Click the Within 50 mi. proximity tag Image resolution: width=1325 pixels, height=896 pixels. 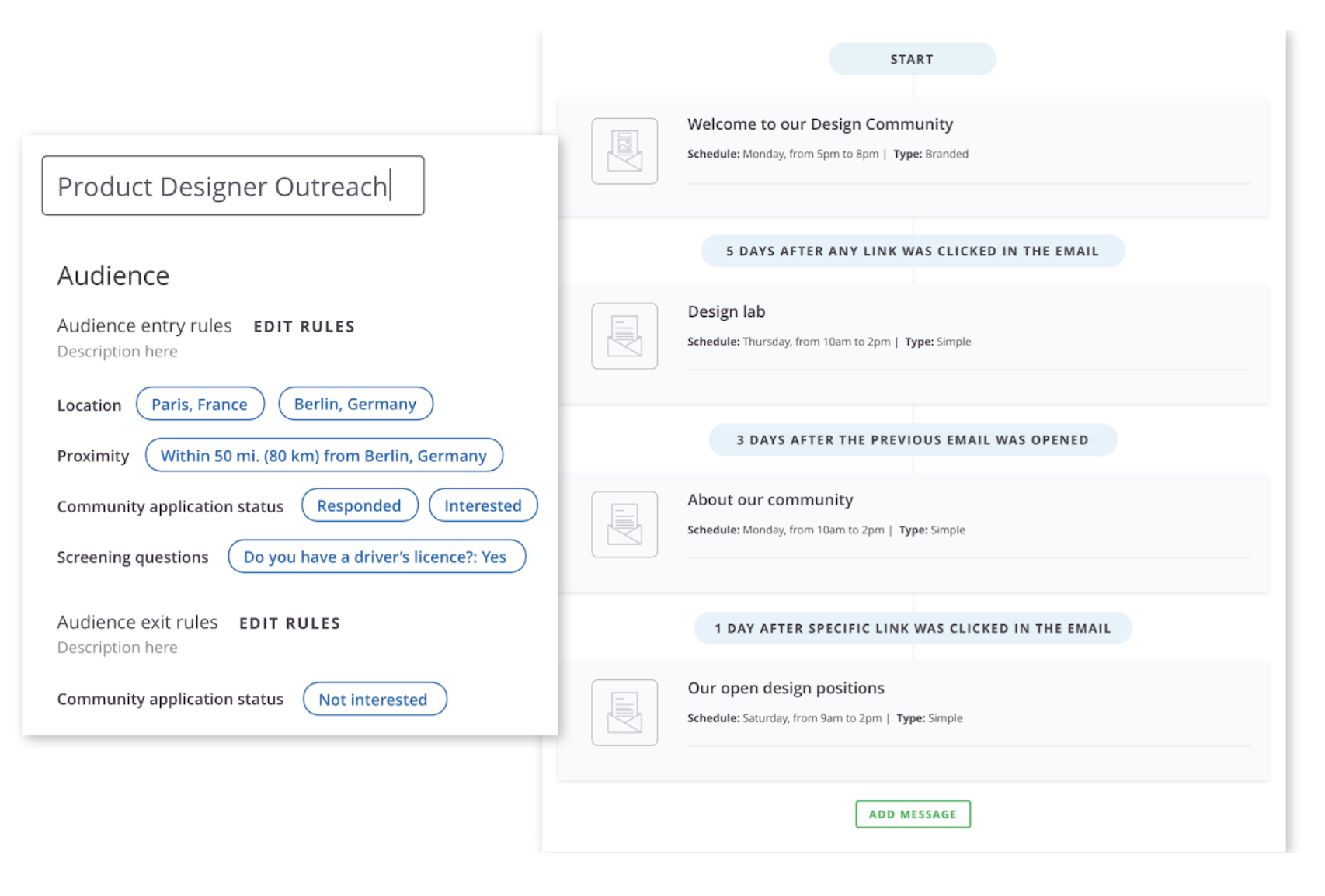click(323, 456)
